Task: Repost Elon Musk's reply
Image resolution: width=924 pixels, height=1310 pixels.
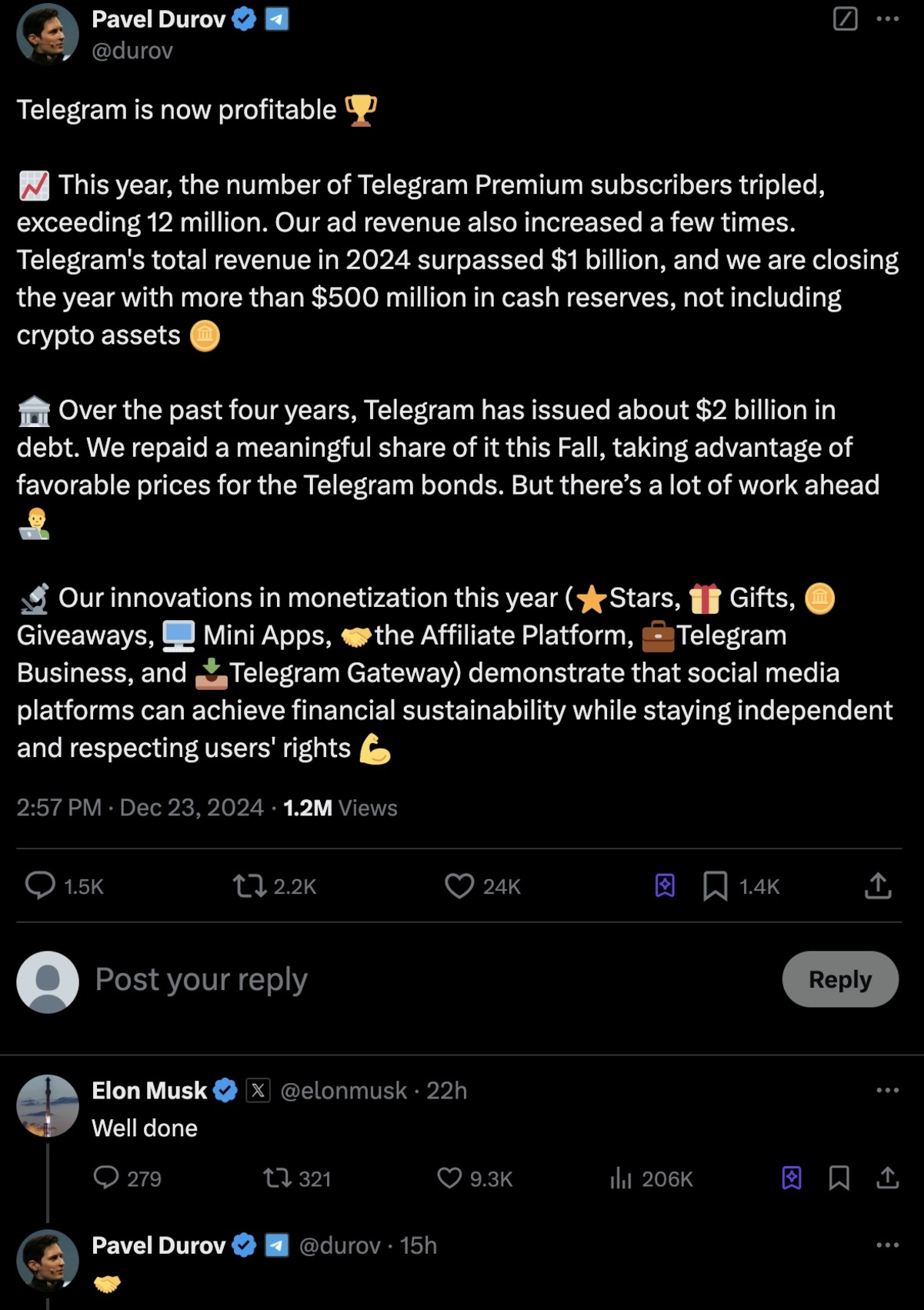Action: [x=274, y=1178]
